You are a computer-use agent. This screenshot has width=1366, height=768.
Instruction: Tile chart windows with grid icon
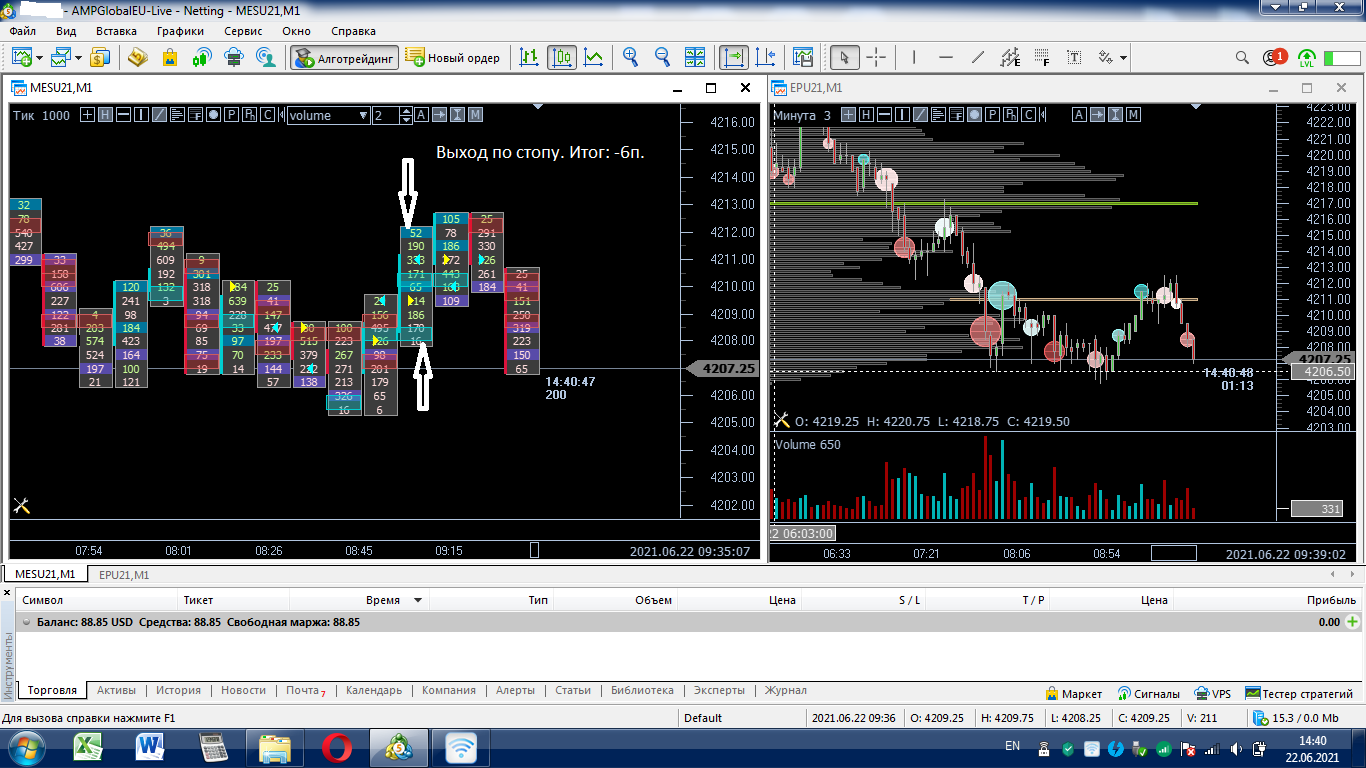(695, 57)
